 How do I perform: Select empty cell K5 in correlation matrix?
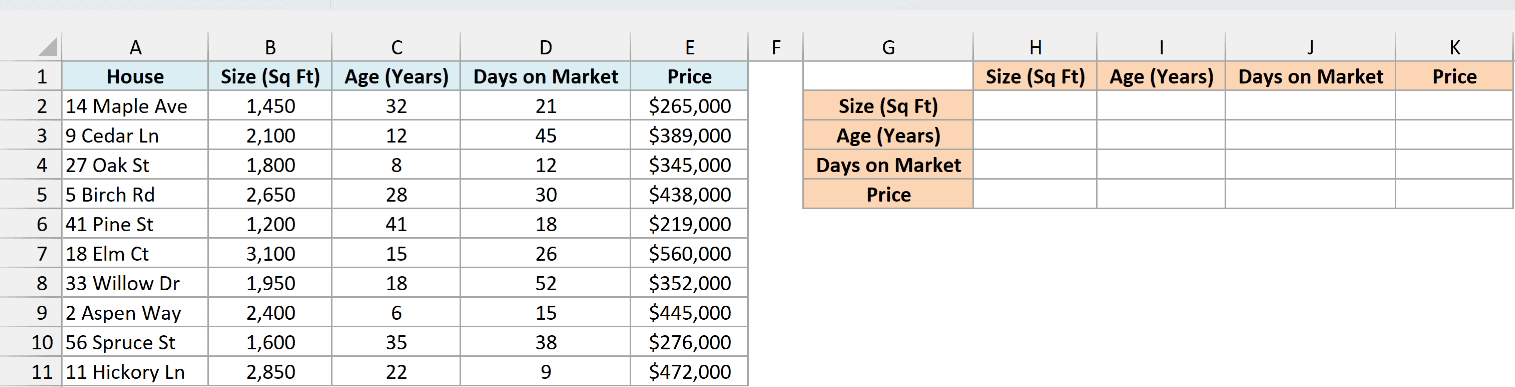1454,195
